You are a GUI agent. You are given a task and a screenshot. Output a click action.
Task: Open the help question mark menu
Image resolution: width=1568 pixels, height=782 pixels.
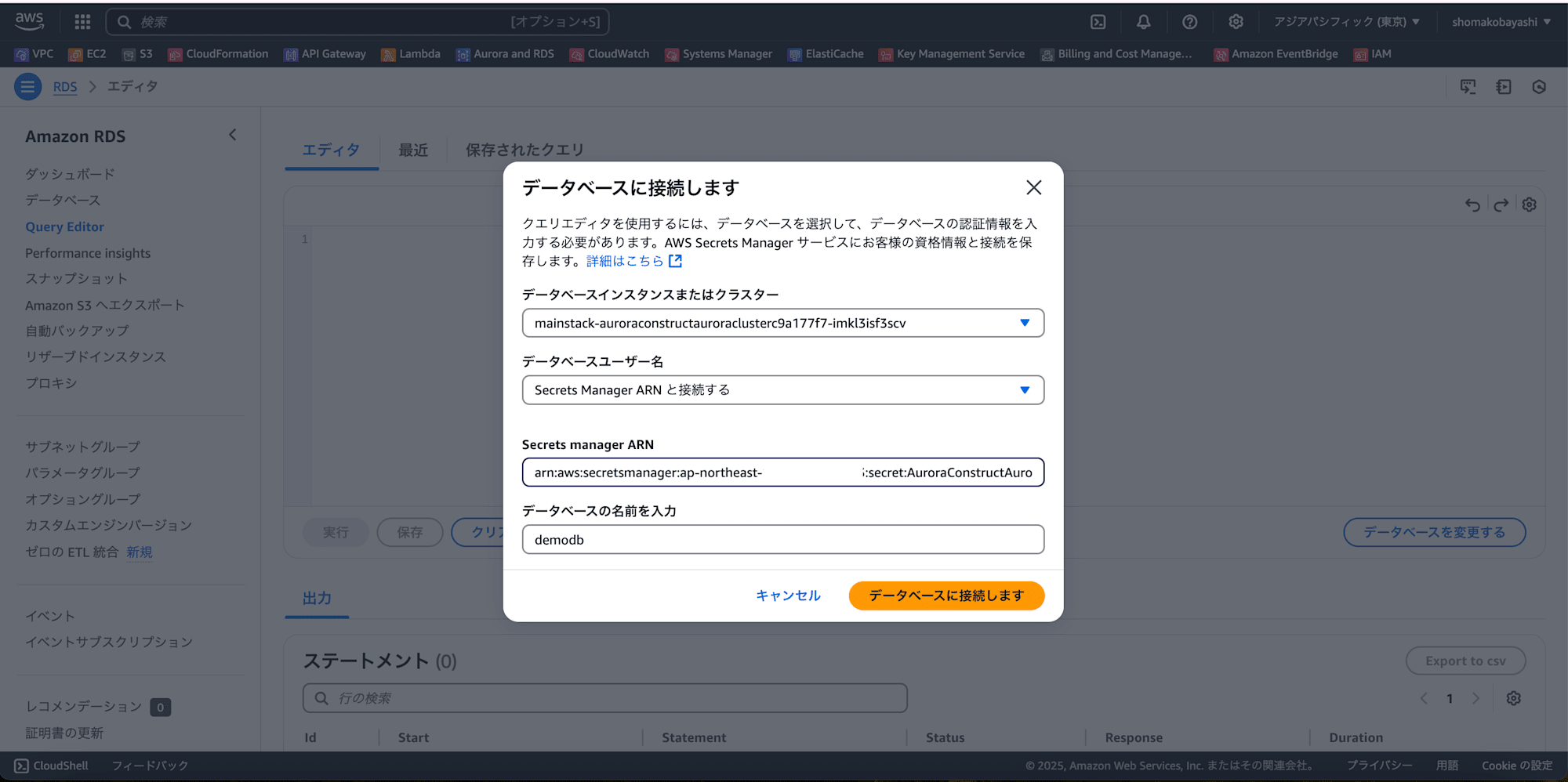pyautogui.click(x=1190, y=22)
